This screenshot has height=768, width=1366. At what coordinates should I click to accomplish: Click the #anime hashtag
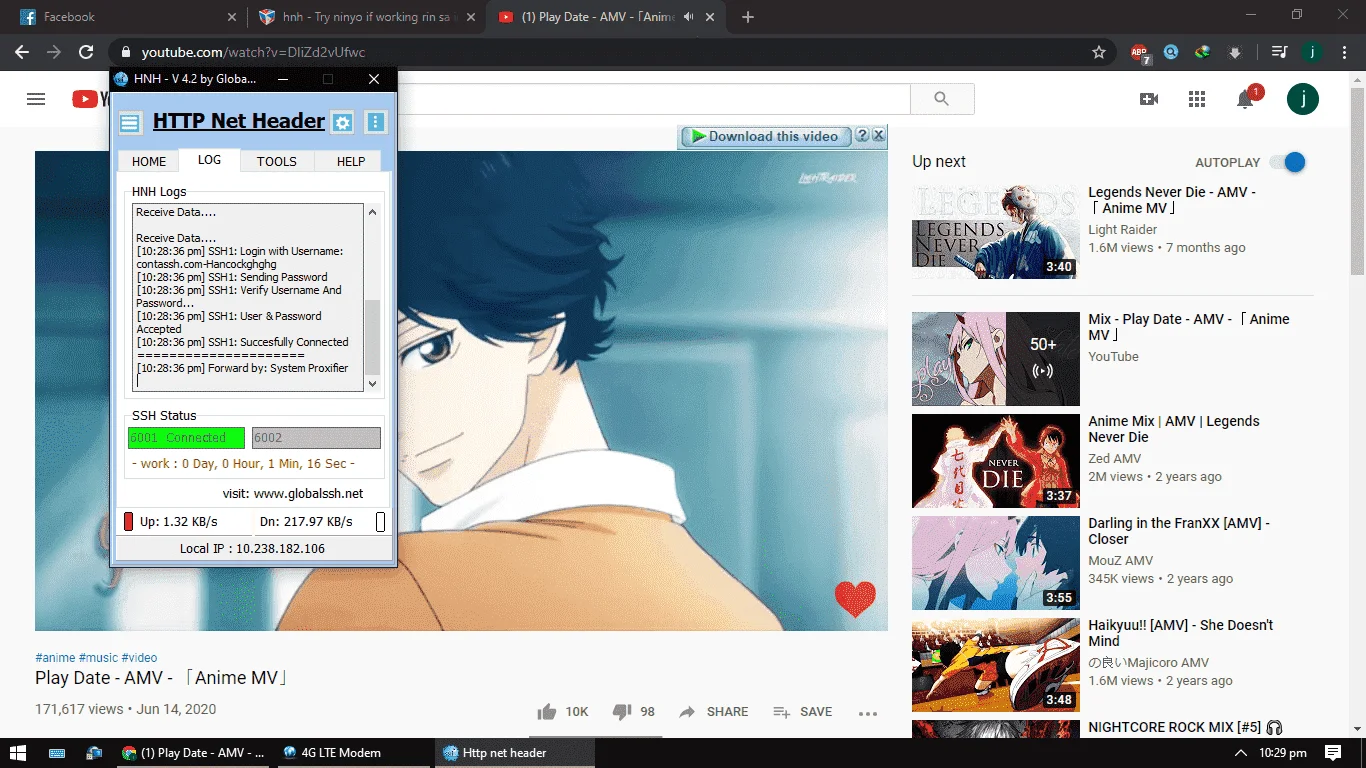[x=55, y=657]
